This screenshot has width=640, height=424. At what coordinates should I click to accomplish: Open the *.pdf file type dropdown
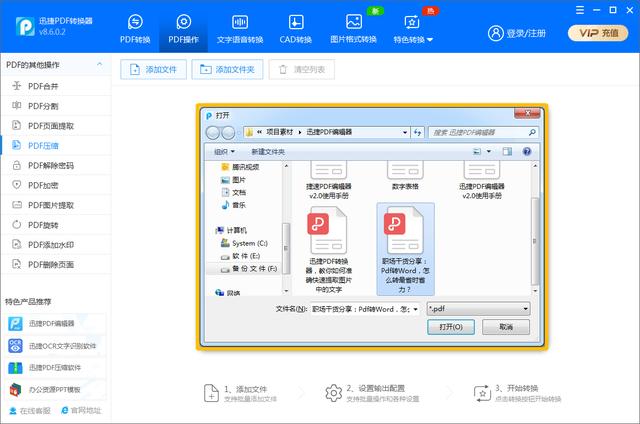pos(478,309)
